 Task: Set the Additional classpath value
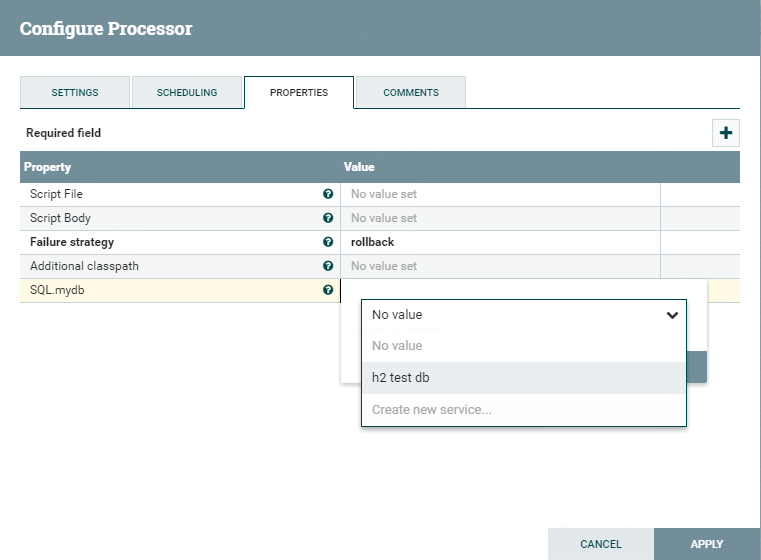(500, 266)
